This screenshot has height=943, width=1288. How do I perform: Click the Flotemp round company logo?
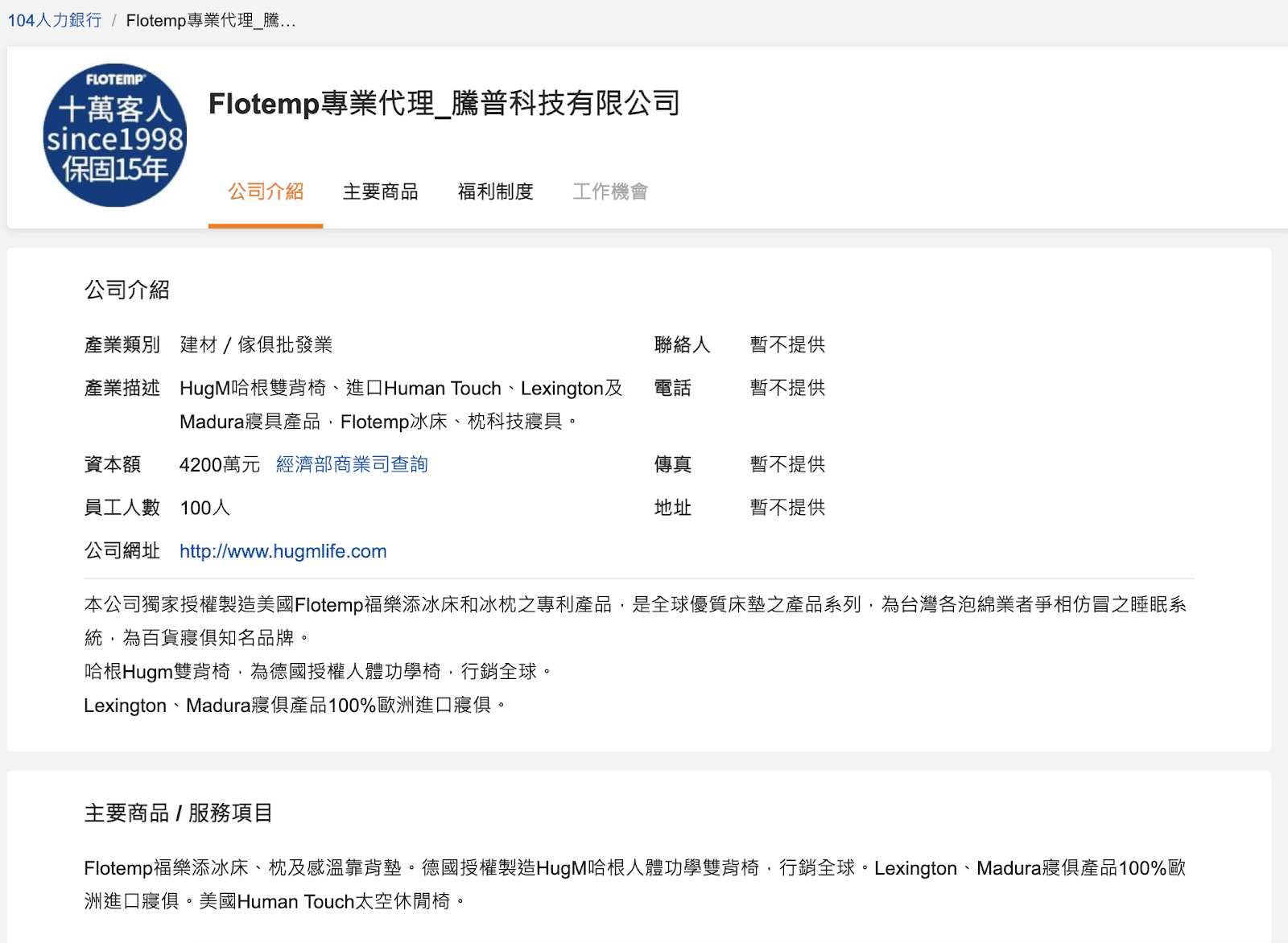click(115, 135)
